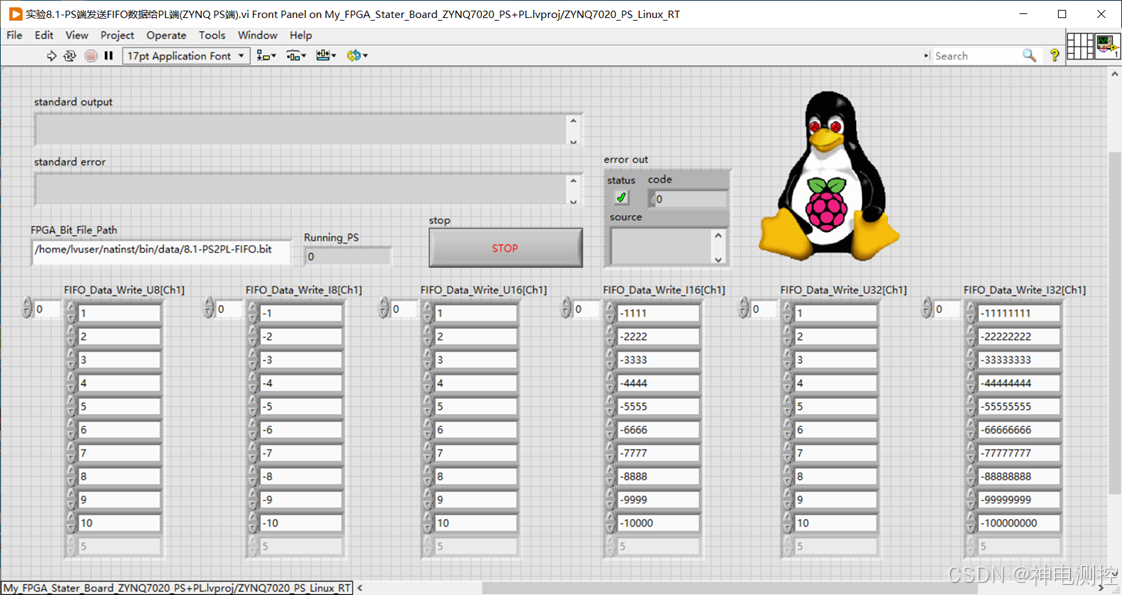Click the Search input field
Viewport: 1122px width, 595px height.
pos(977,56)
